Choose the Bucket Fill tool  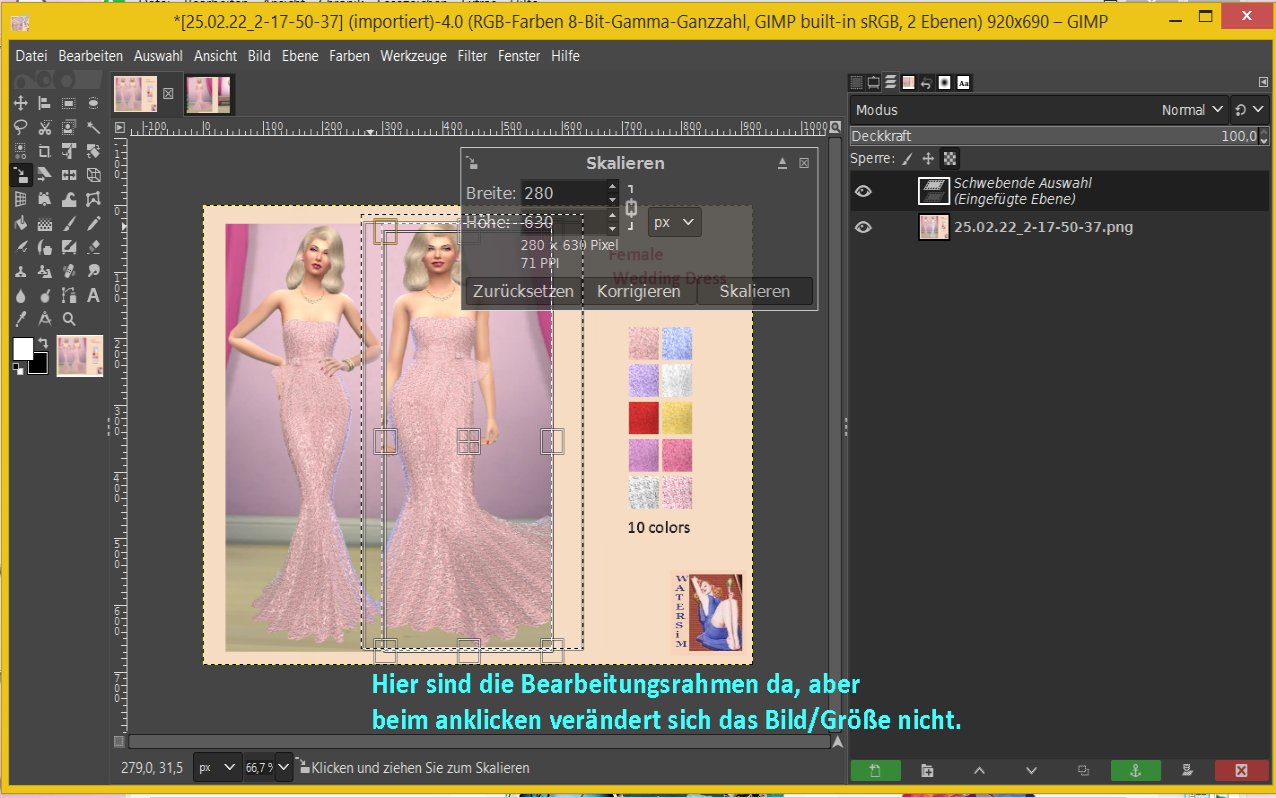(20, 224)
